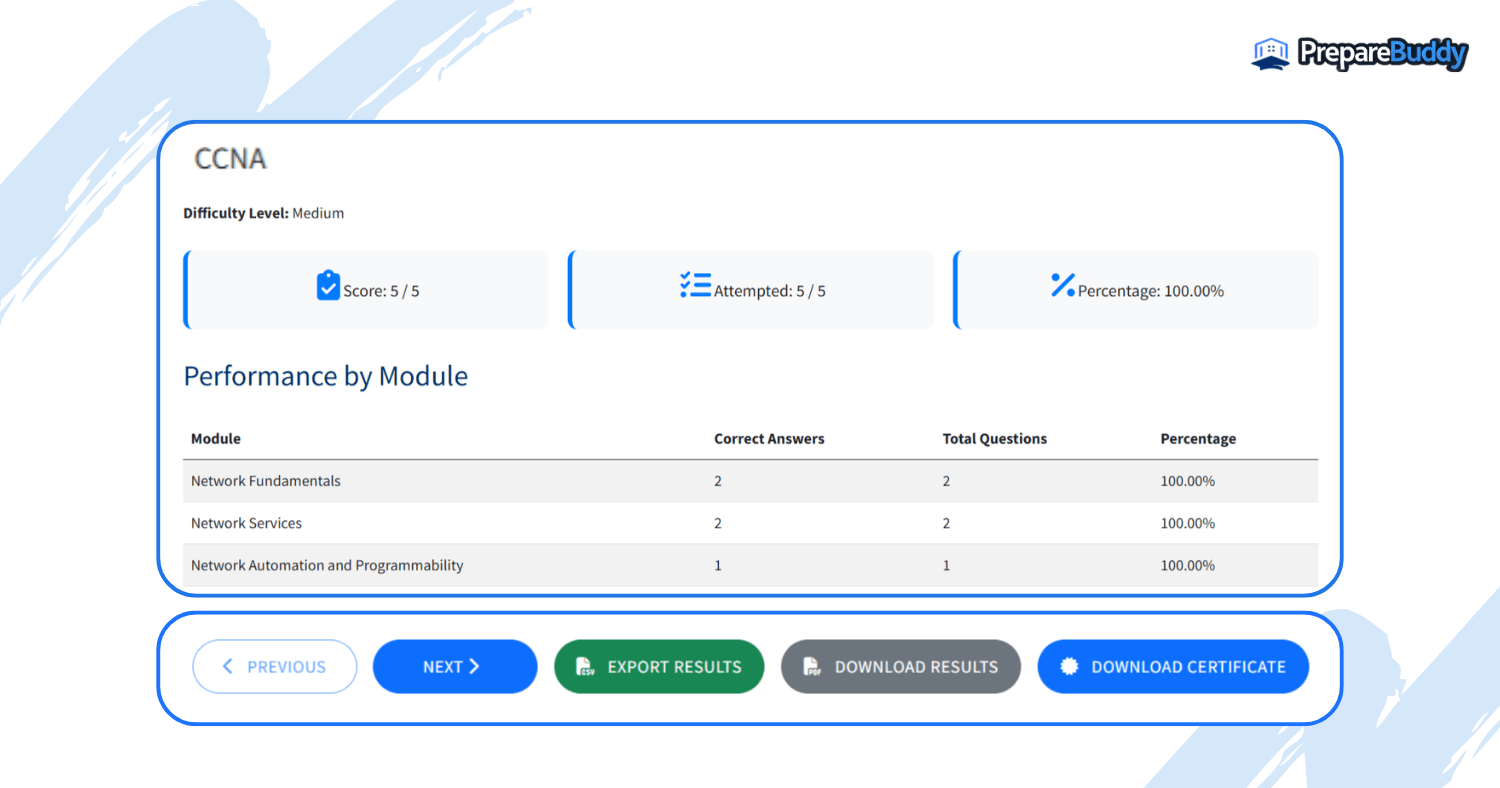The image size is (1500, 788).
Task: Click the Percentage column header
Action: coord(1198,438)
